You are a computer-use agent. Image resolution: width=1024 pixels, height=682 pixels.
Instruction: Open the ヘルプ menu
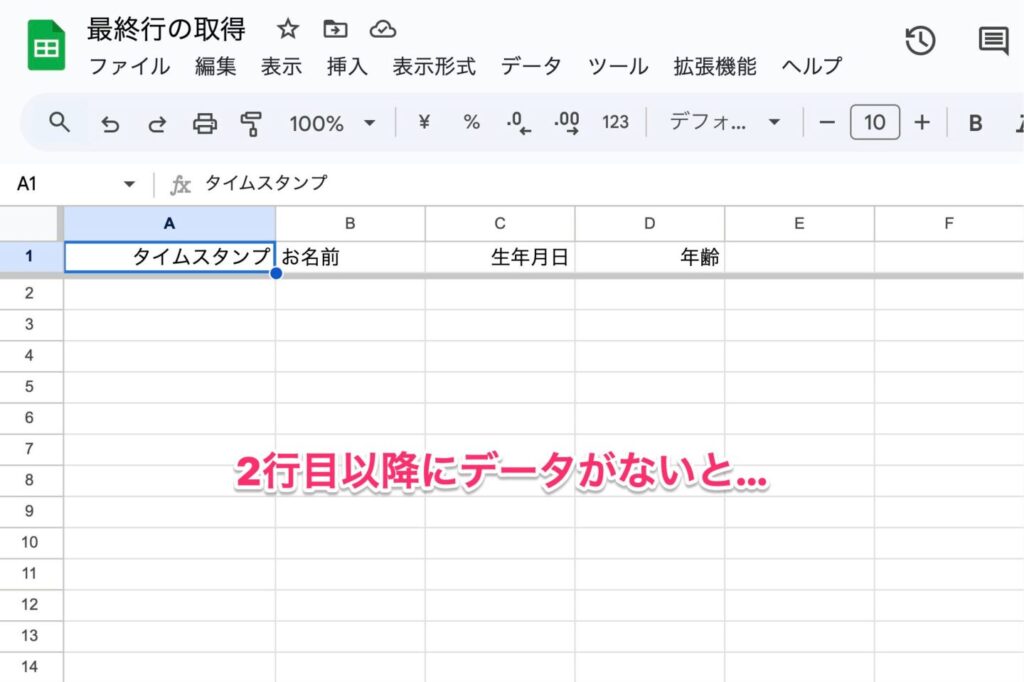coord(812,66)
